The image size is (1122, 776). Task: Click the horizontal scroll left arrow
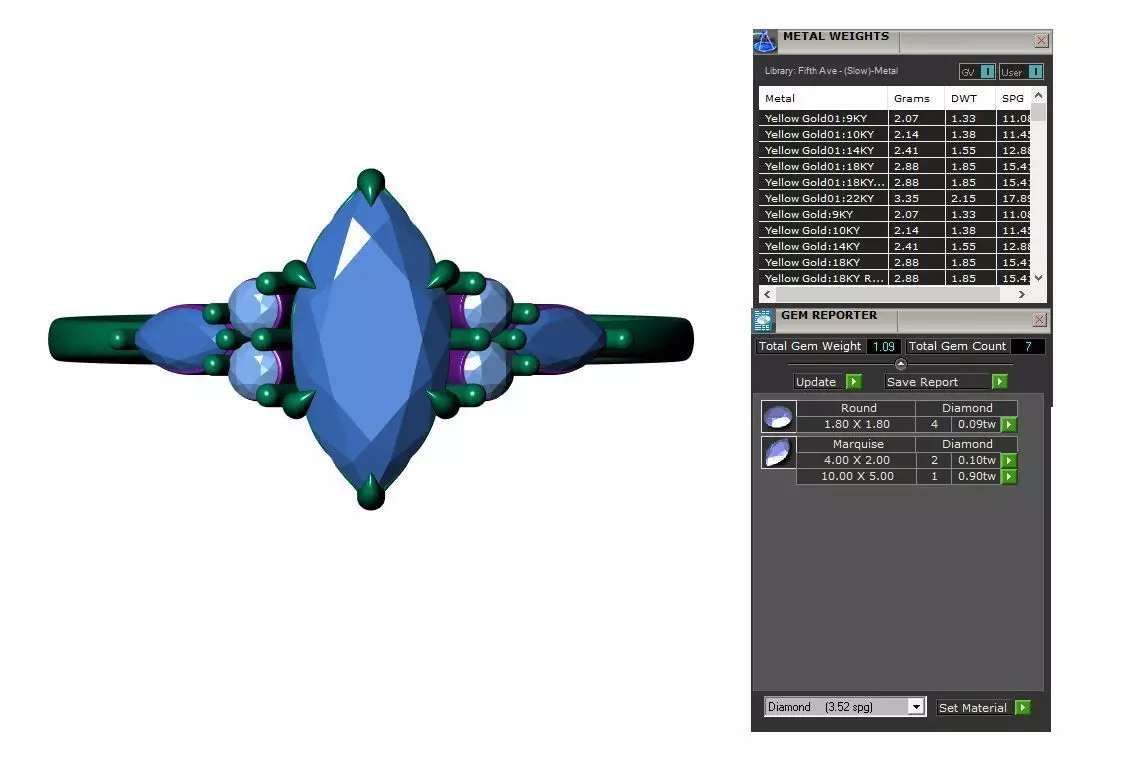[x=768, y=294]
